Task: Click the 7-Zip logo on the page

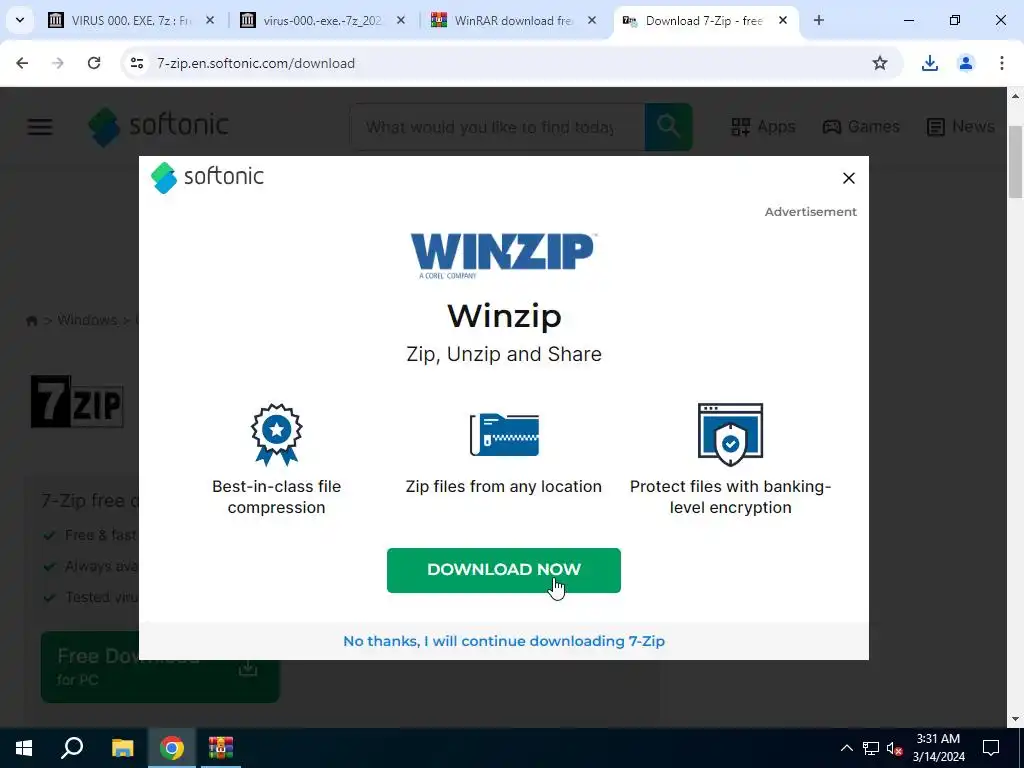Action: point(77,402)
